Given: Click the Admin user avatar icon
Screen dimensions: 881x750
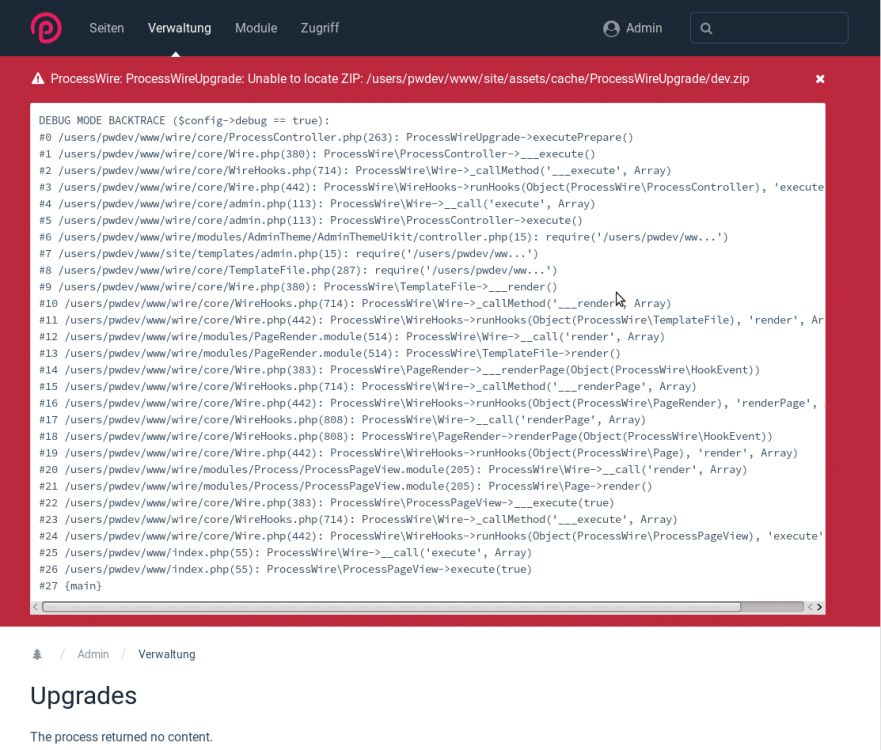Looking at the screenshot, I should pyautogui.click(x=611, y=29).
